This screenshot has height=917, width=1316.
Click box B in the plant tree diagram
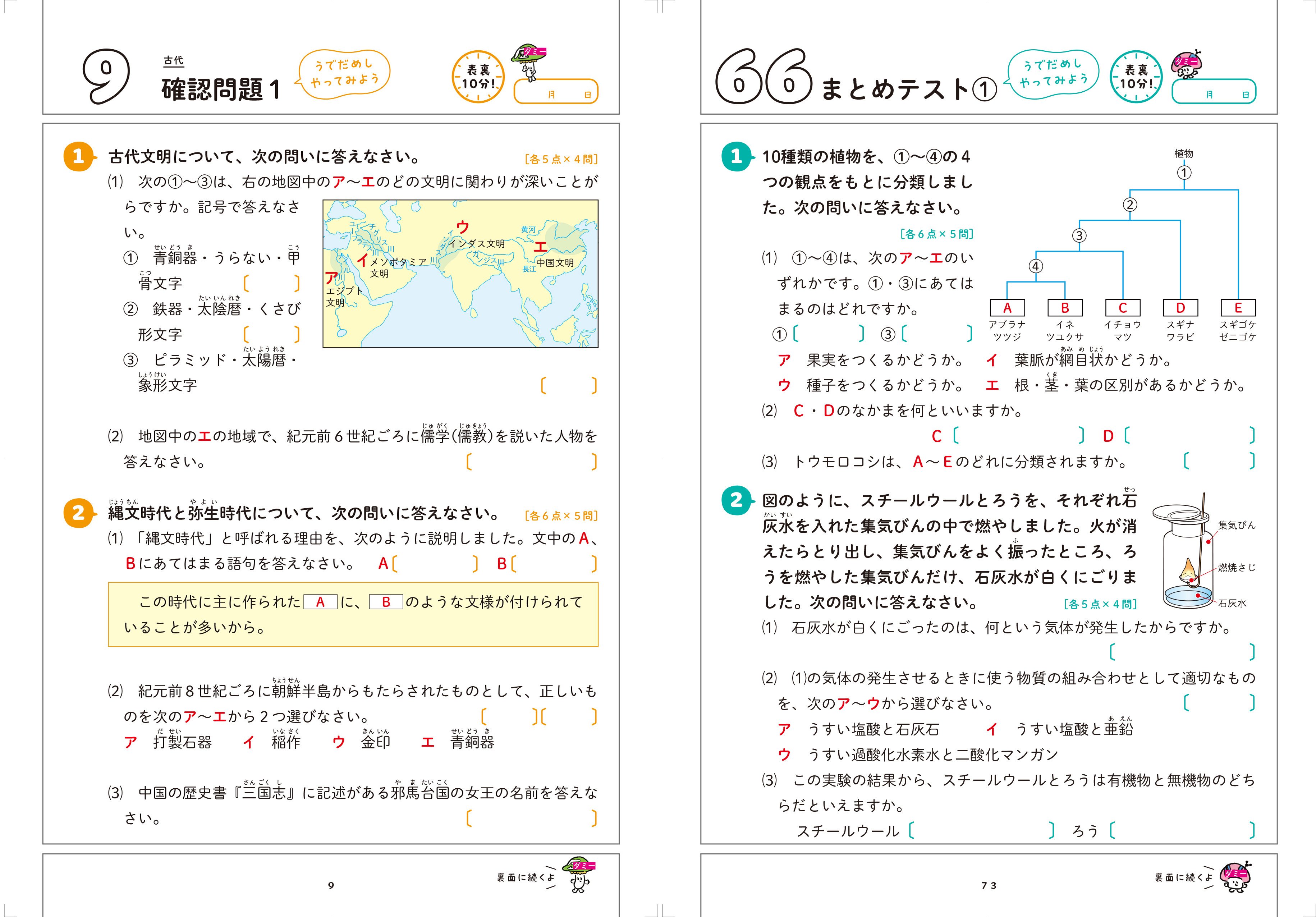(x=1065, y=308)
